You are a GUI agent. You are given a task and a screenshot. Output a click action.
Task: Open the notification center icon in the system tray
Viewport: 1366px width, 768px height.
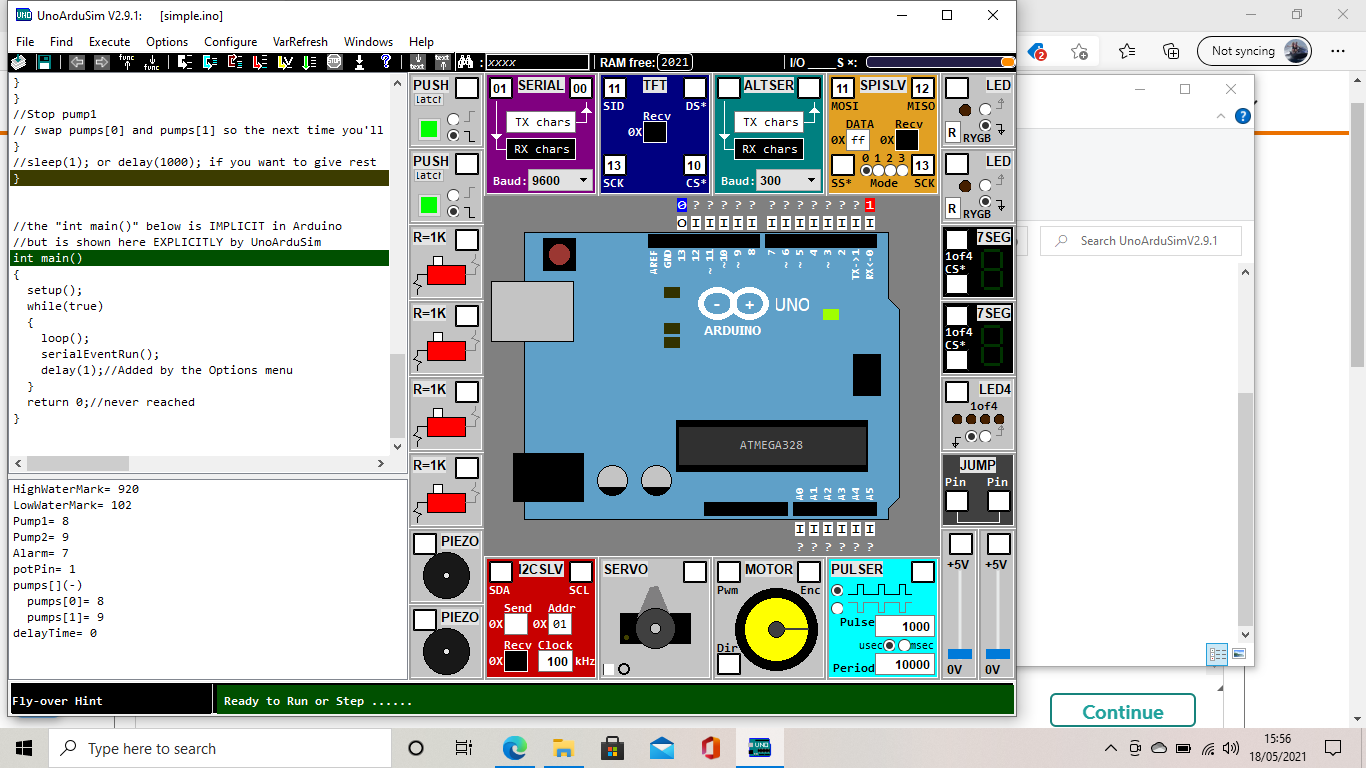(x=1333, y=748)
